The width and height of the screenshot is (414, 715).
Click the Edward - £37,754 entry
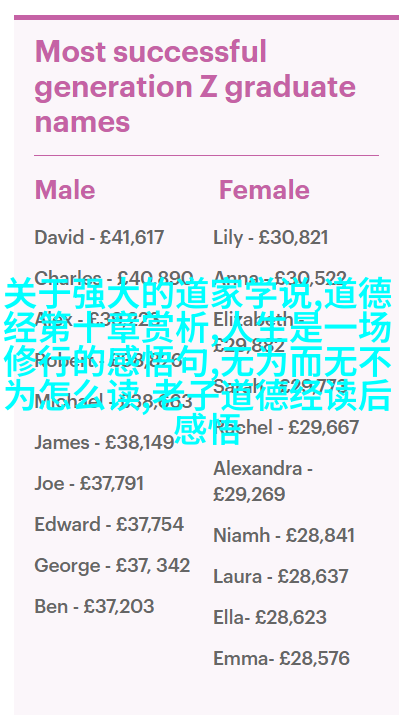point(109,524)
